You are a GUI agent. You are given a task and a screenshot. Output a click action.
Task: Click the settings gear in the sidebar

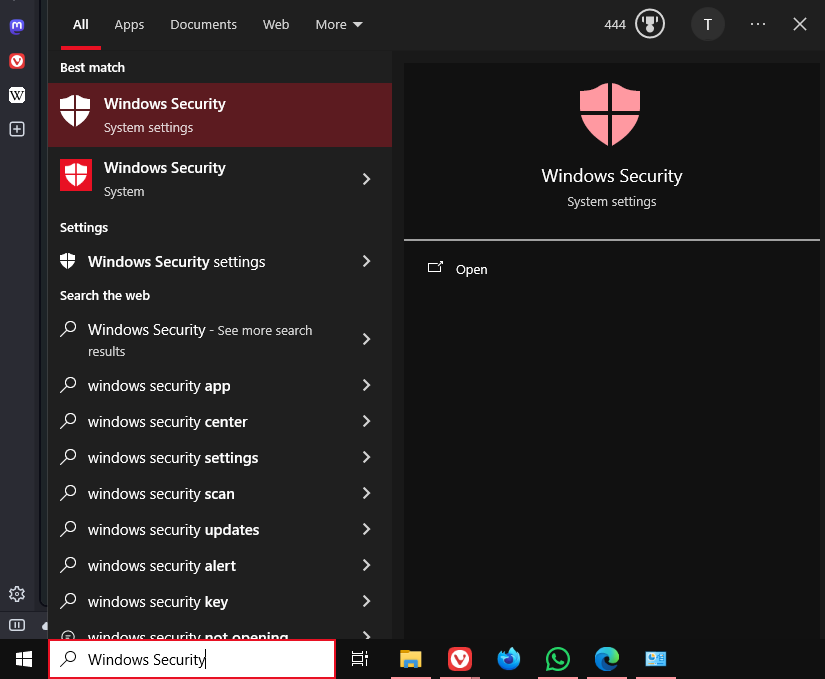coord(16,593)
